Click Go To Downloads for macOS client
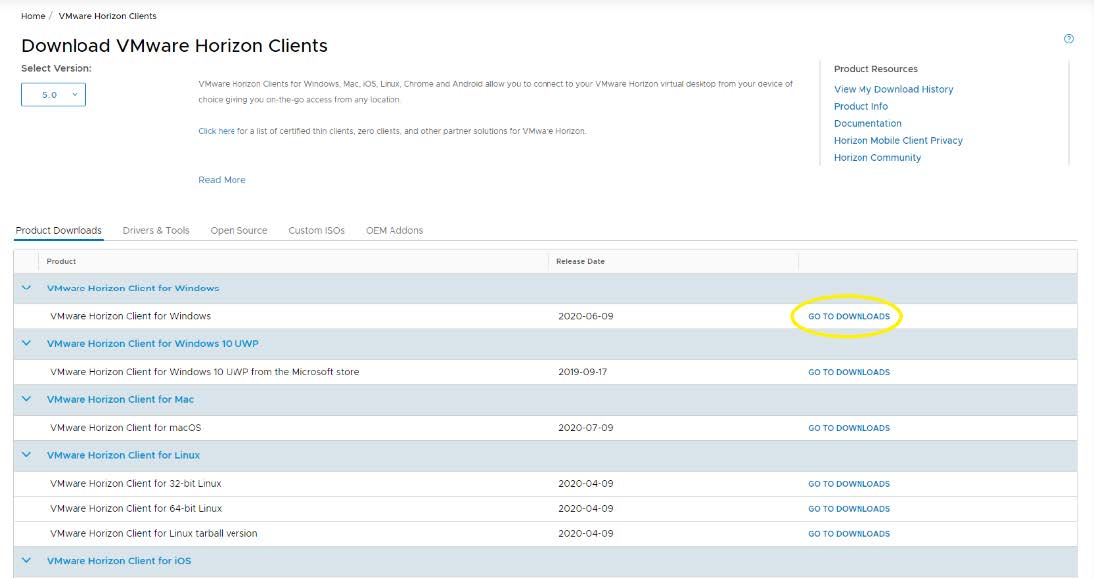Image resolution: width=1094 pixels, height=578 pixels. tap(849, 428)
